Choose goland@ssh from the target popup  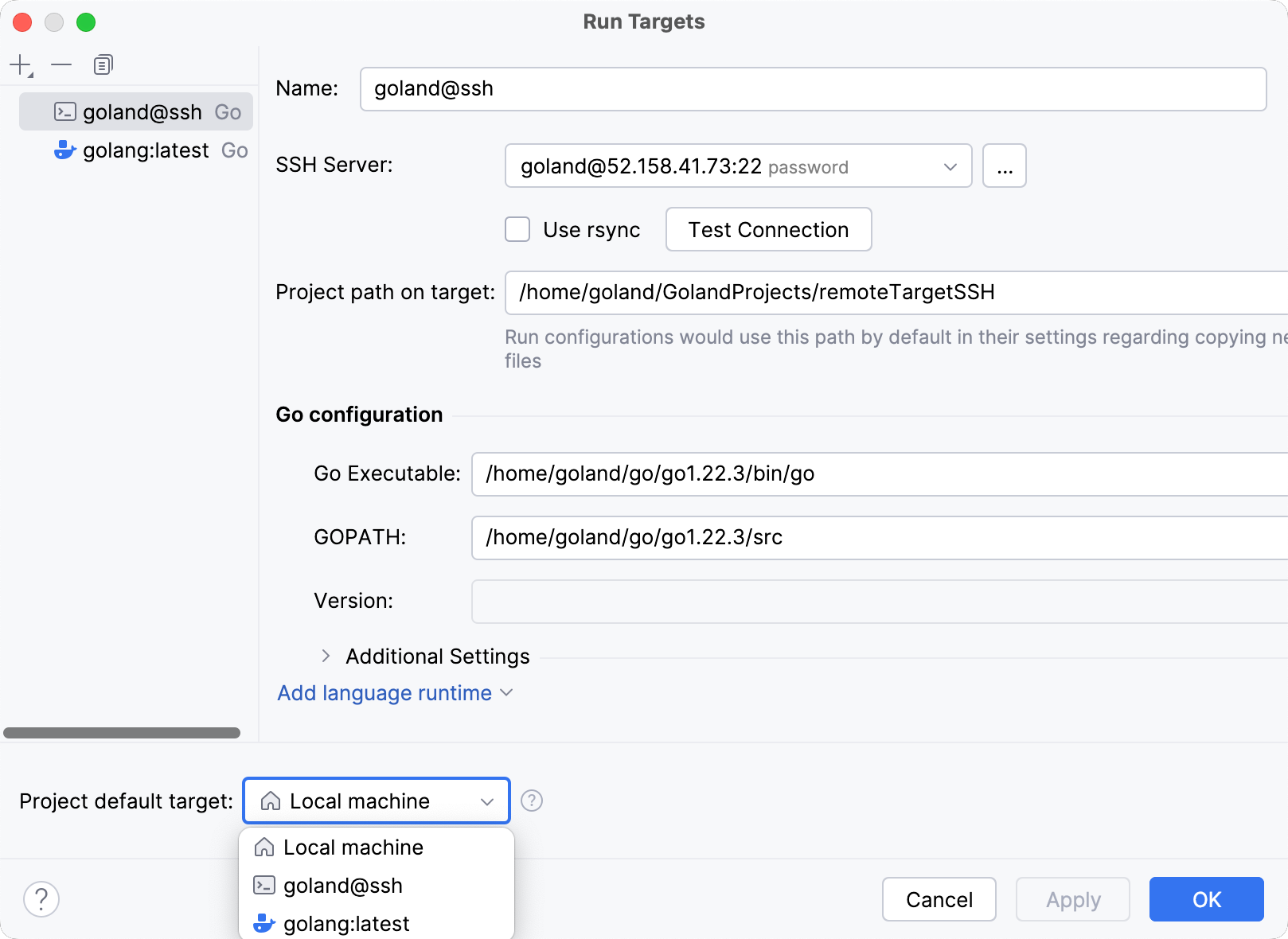pyautogui.click(x=343, y=885)
